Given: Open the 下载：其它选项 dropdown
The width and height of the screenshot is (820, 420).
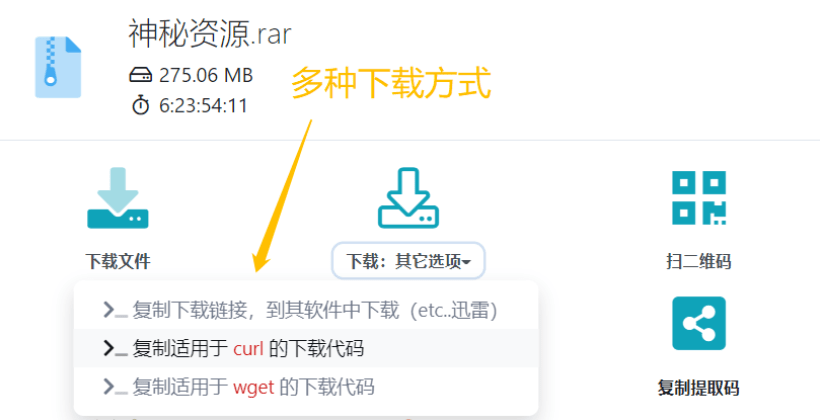Looking at the screenshot, I should tap(408, 260).
